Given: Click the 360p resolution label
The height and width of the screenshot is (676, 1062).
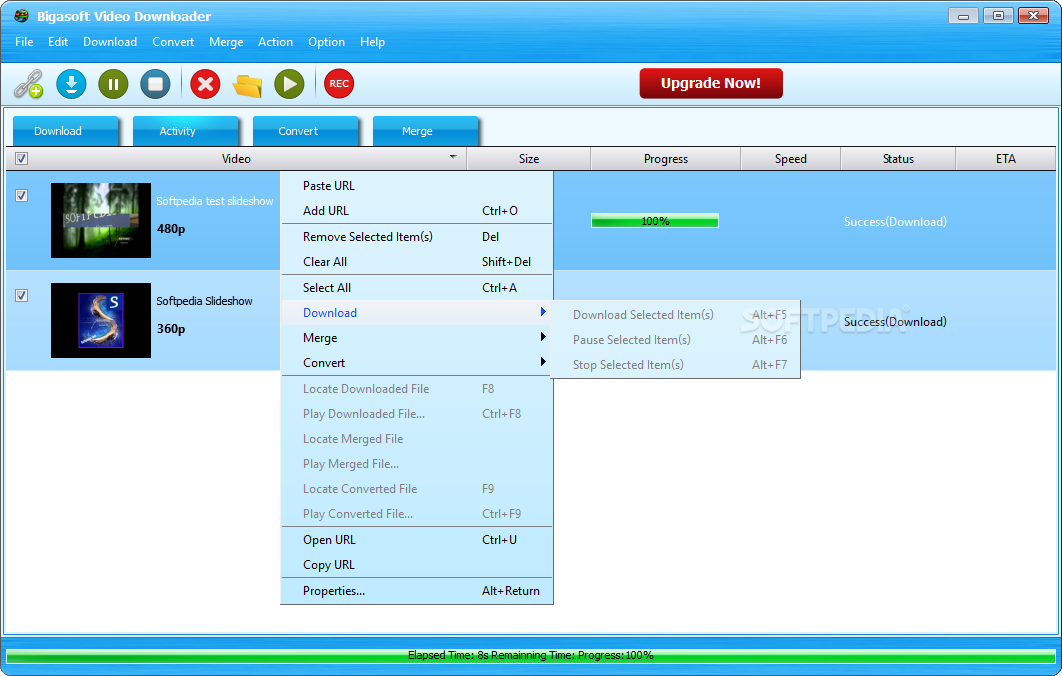Looking at the screenshot, I should (x=171, y=329).
